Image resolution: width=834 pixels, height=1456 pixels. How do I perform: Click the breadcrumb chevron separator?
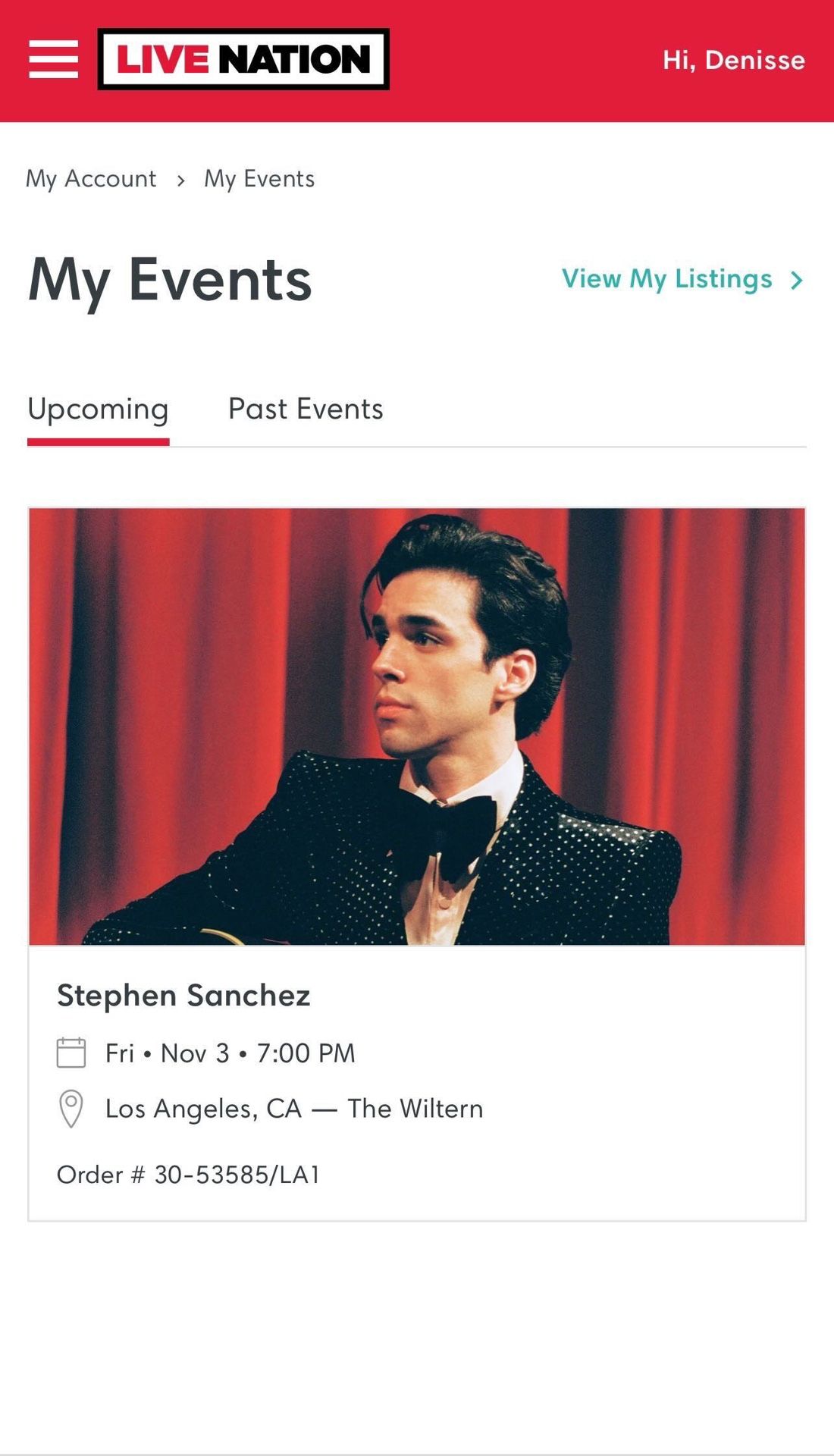[x=180, y=180]
